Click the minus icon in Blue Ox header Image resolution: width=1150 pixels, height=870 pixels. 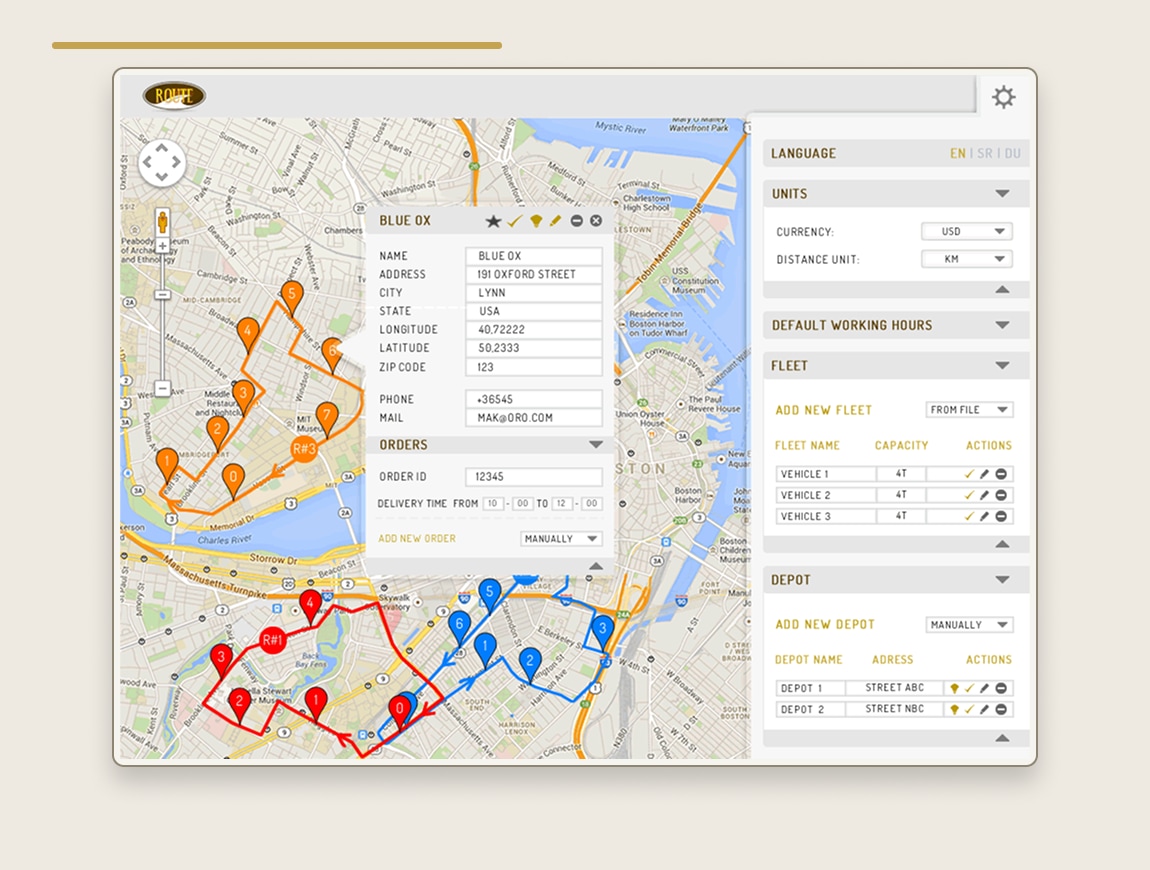point(576,221)
